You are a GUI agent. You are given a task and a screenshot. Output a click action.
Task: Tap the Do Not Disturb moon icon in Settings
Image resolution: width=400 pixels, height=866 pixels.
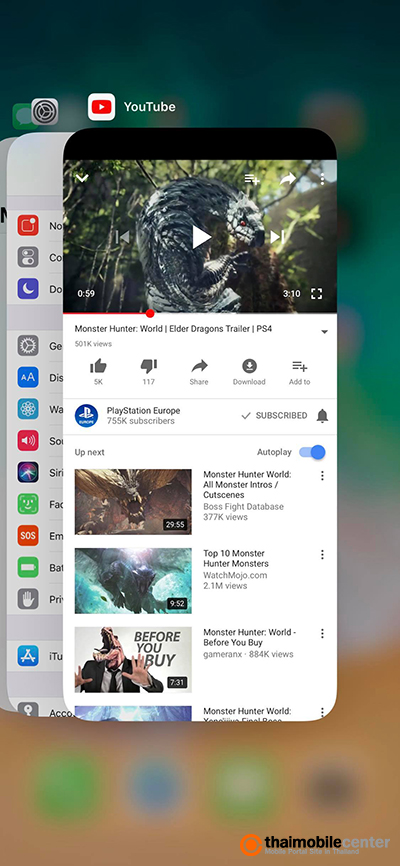[x=28, y=288]
